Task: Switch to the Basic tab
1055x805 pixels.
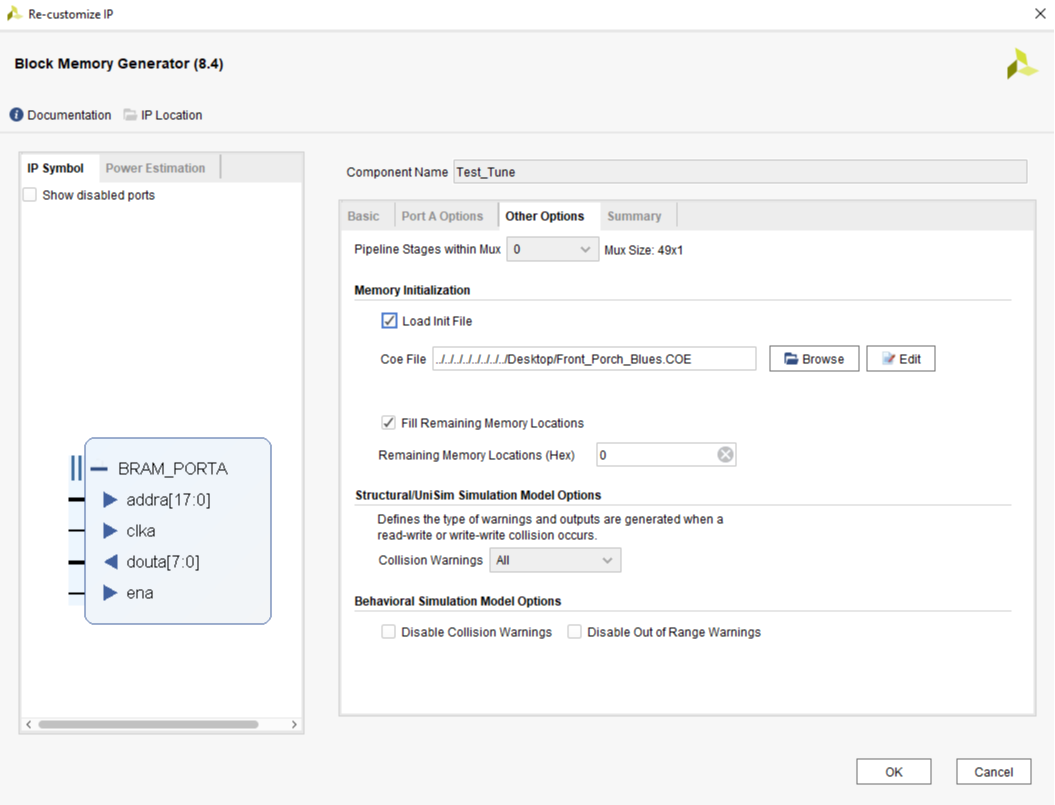Action: pos(365,215)
